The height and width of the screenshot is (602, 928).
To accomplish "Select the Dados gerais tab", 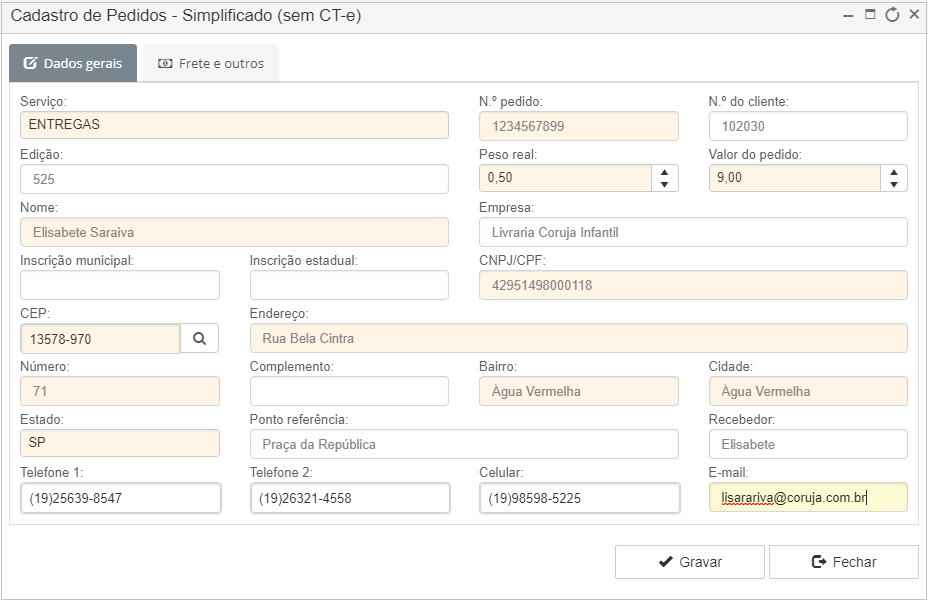I will (73, 63).
